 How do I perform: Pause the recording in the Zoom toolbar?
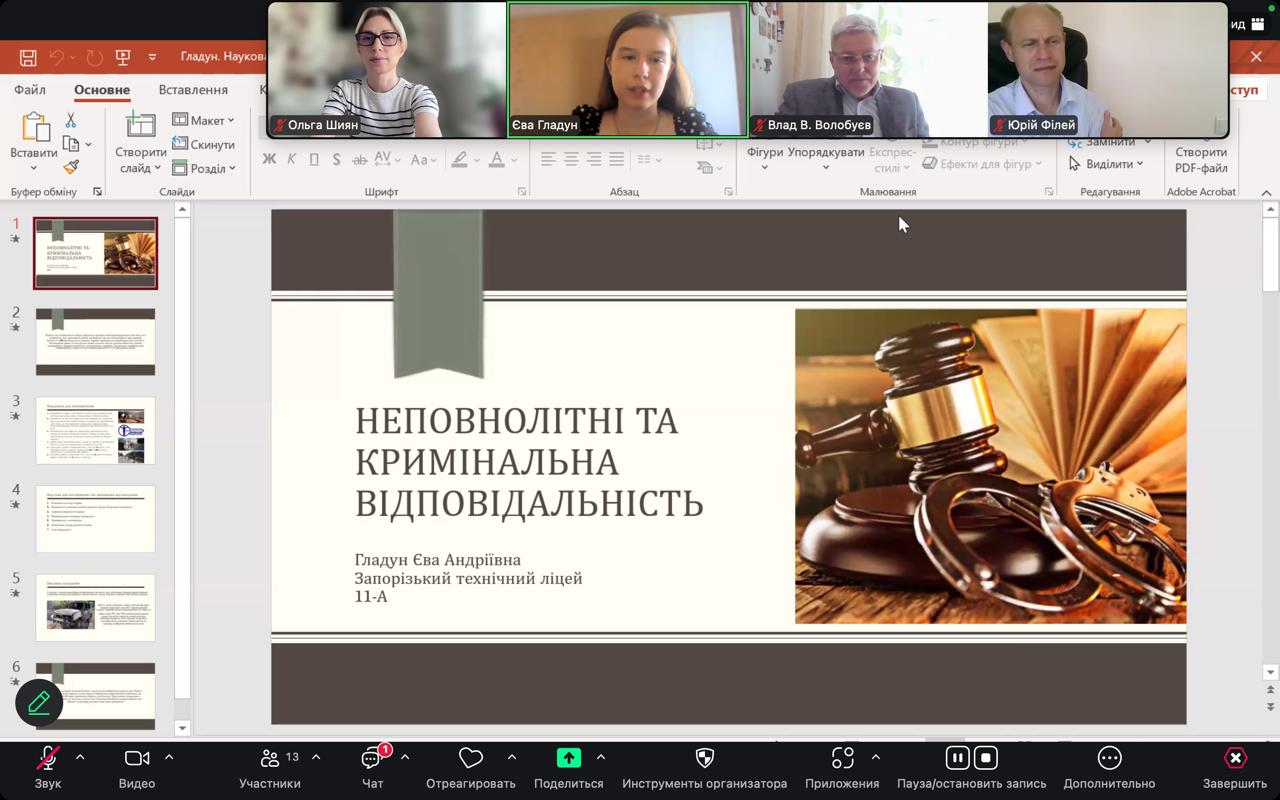[x=957, y=758]
